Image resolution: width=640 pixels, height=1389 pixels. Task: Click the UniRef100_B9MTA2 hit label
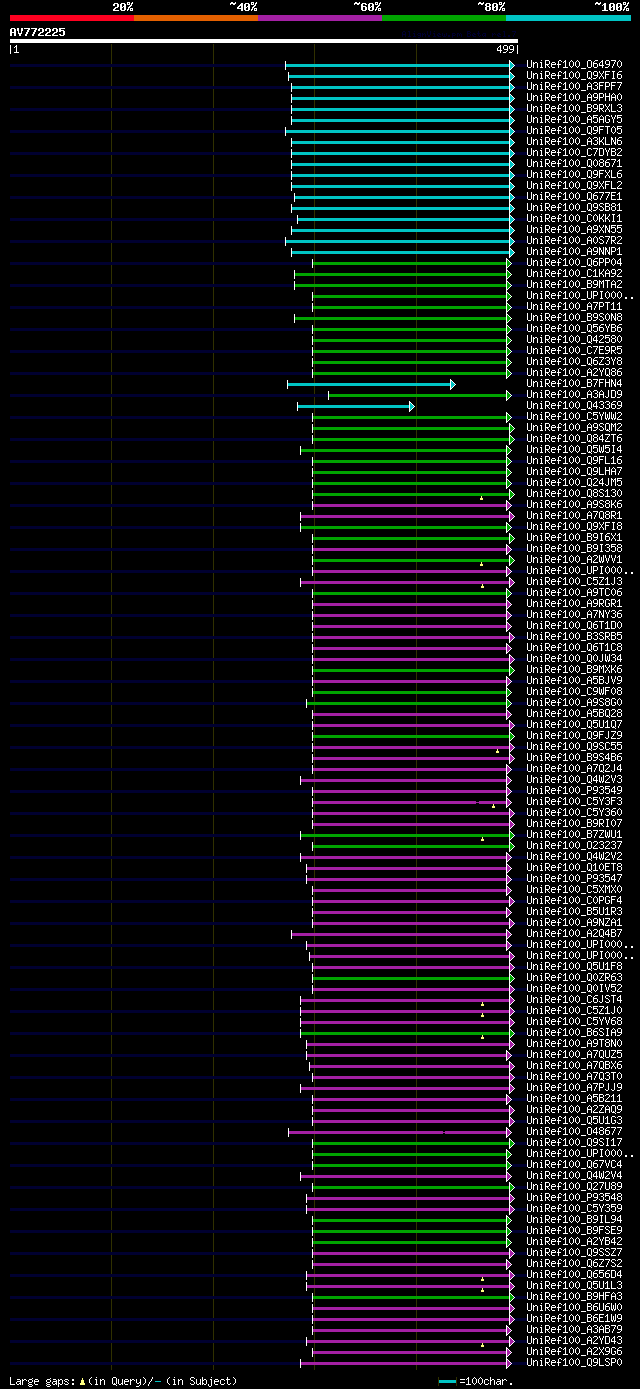[574, 285]
